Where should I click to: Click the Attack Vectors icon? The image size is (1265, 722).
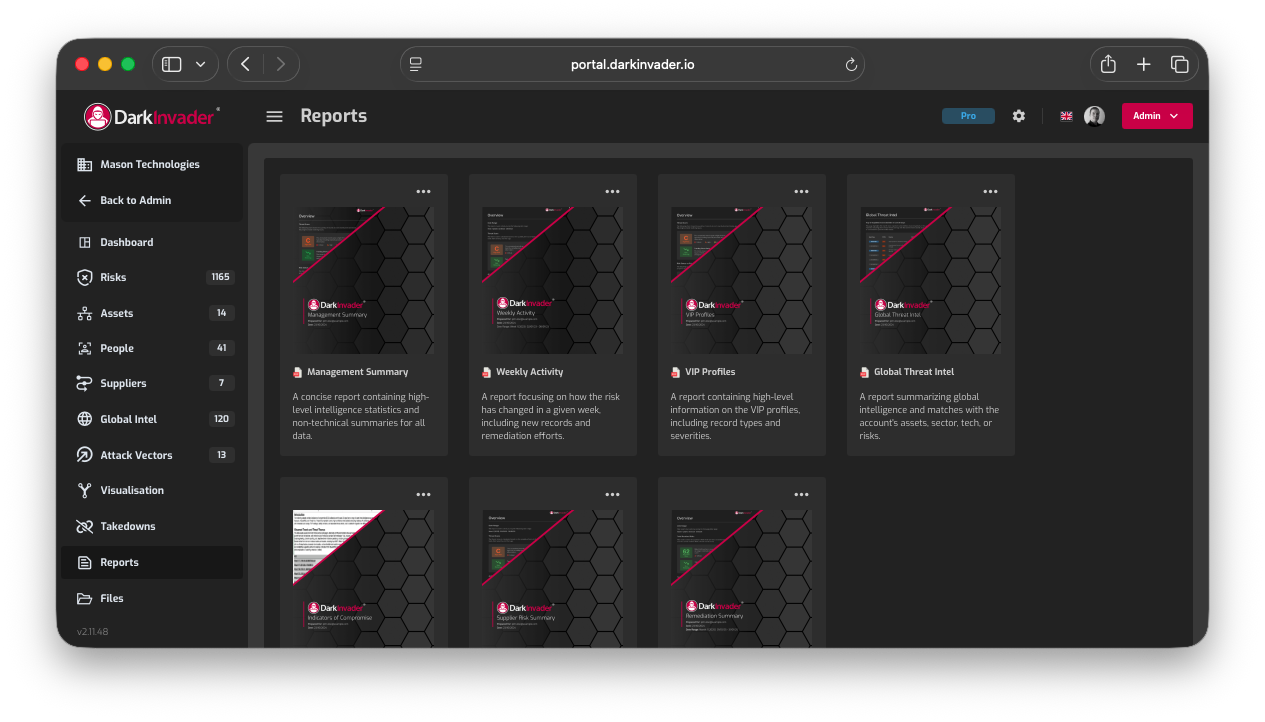85,455
